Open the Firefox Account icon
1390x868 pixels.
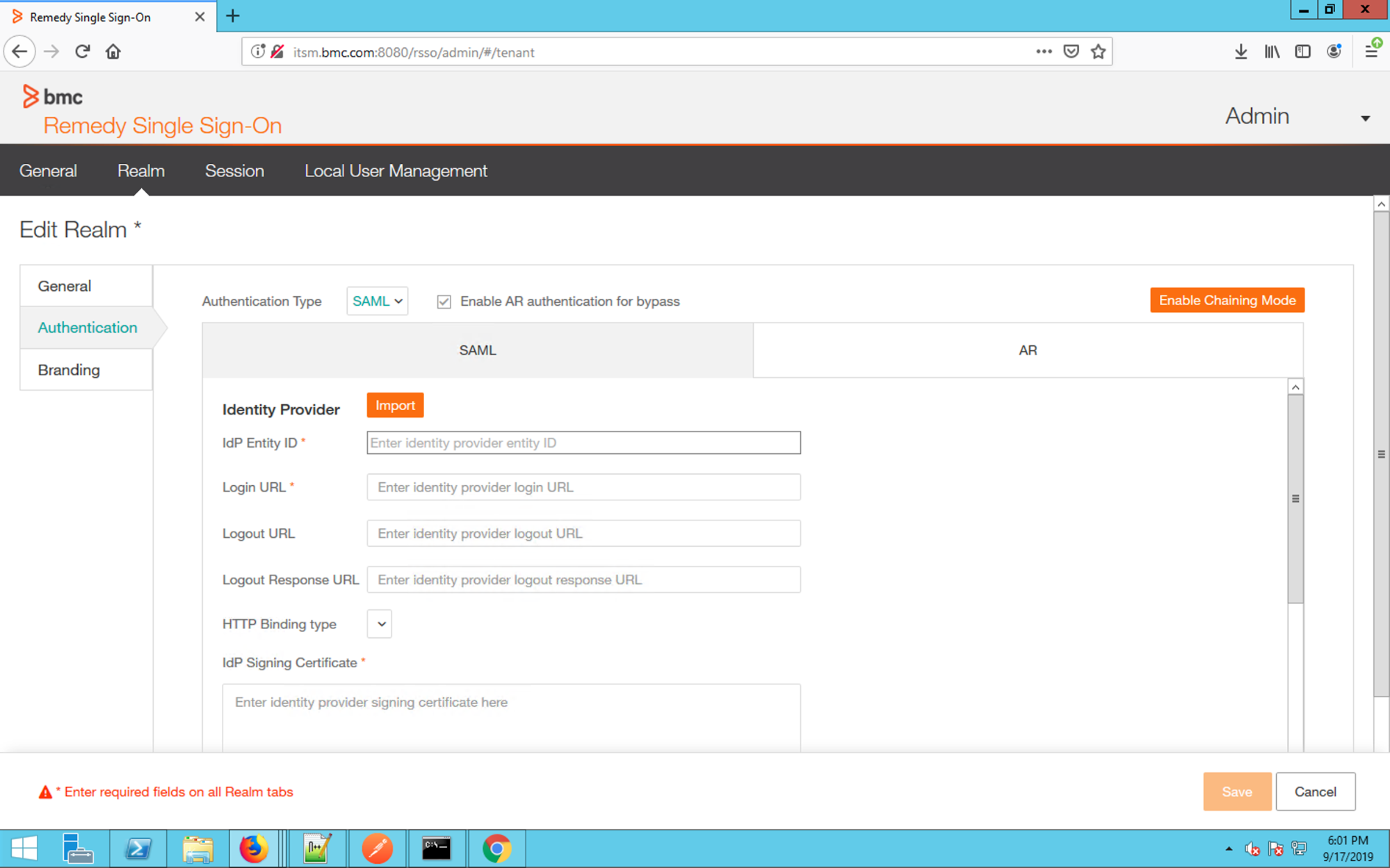pos(1334,51)
